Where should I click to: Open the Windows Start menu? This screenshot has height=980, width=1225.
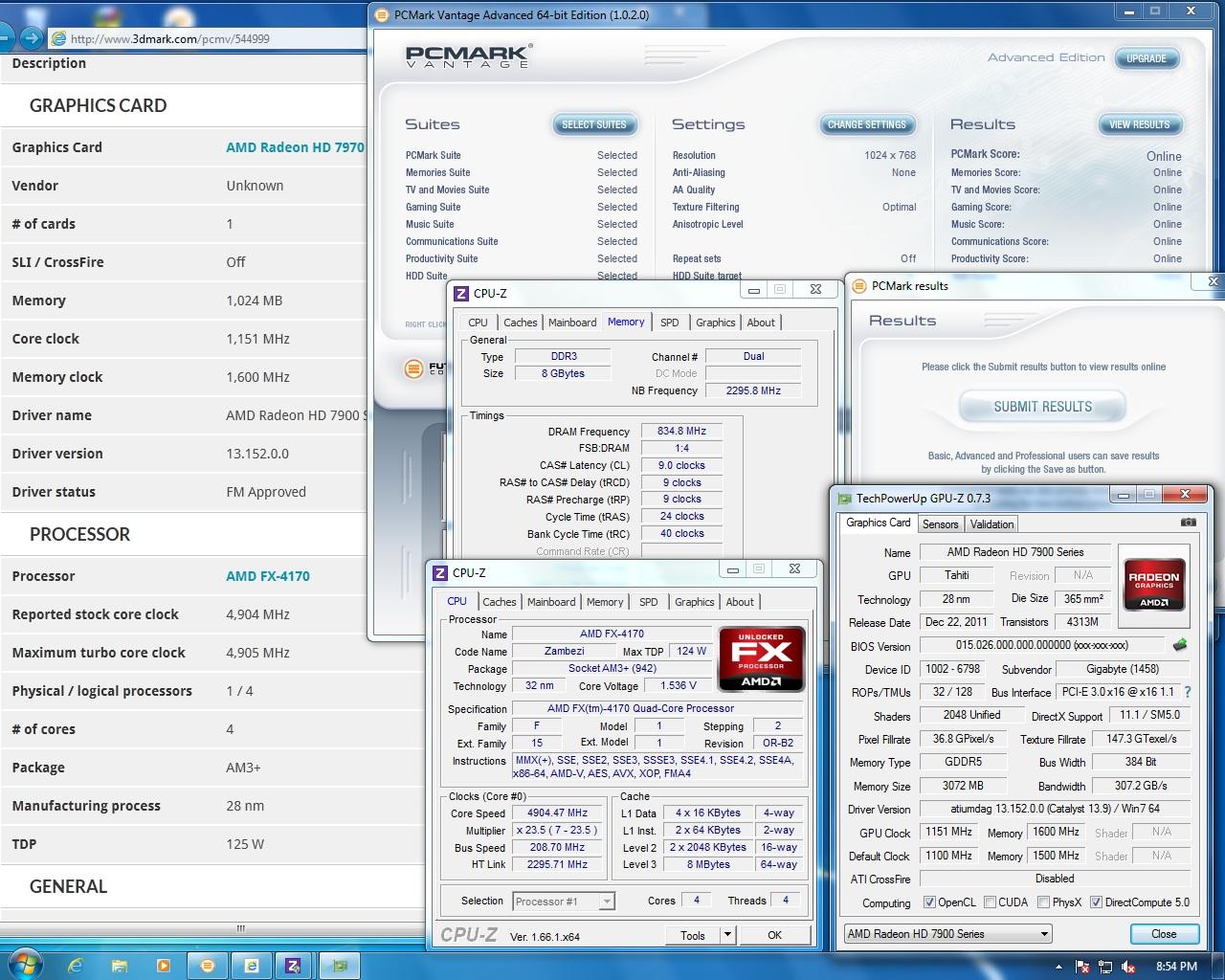24,964
